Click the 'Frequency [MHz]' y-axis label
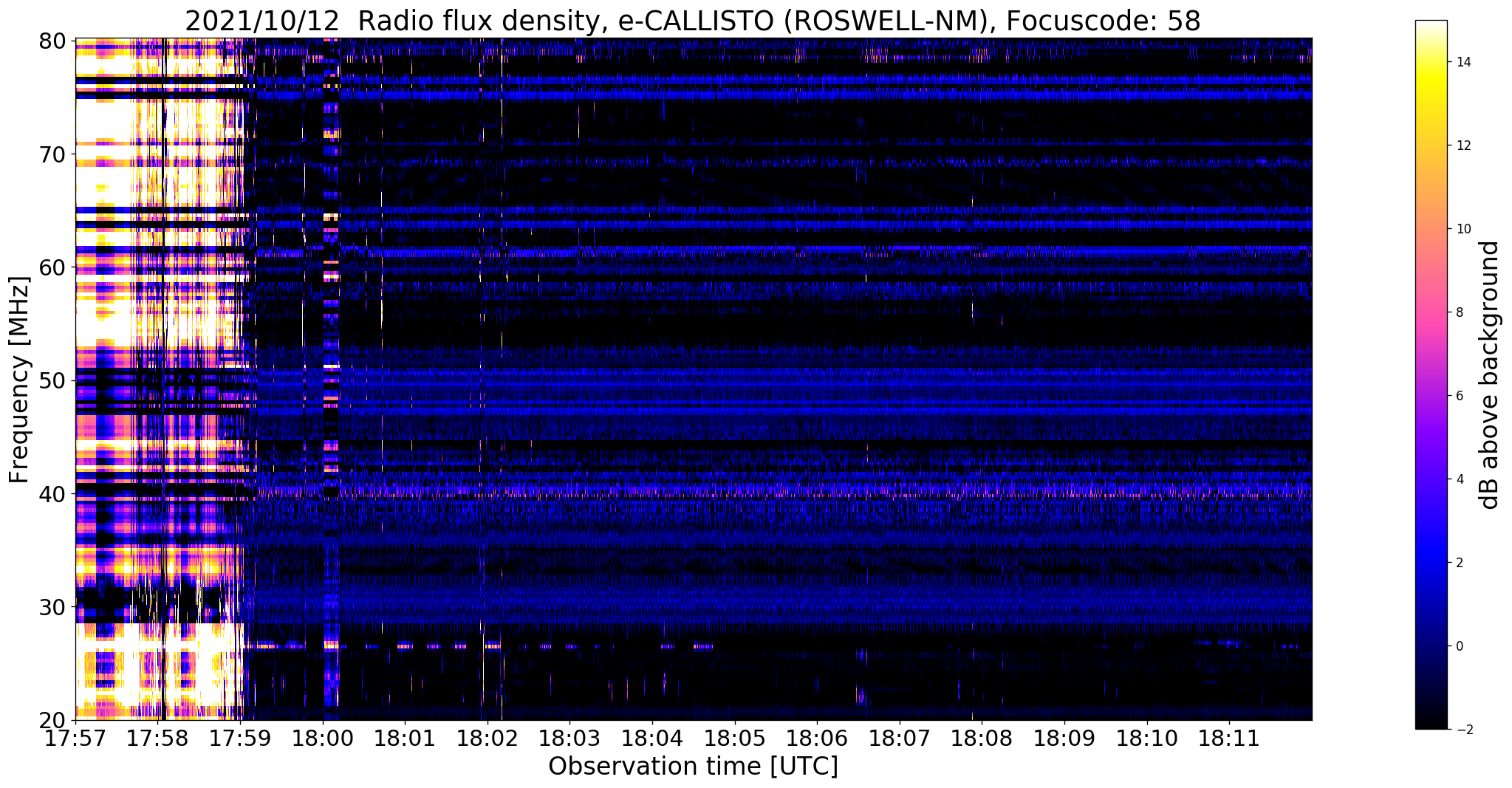 19,380
